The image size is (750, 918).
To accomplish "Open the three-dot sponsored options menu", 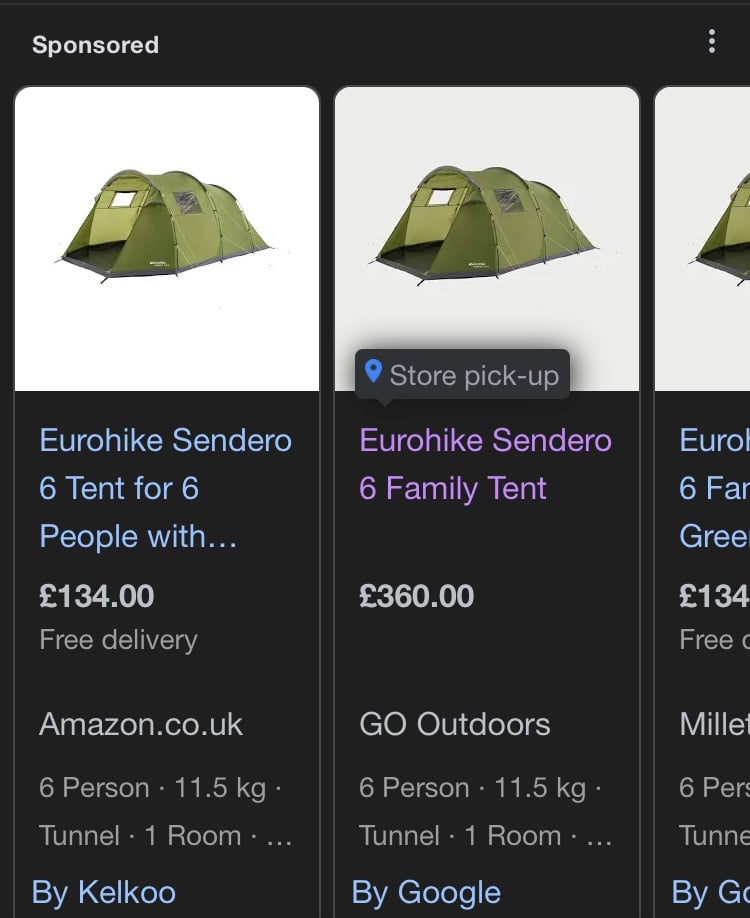I will click(x=711, y=42).
